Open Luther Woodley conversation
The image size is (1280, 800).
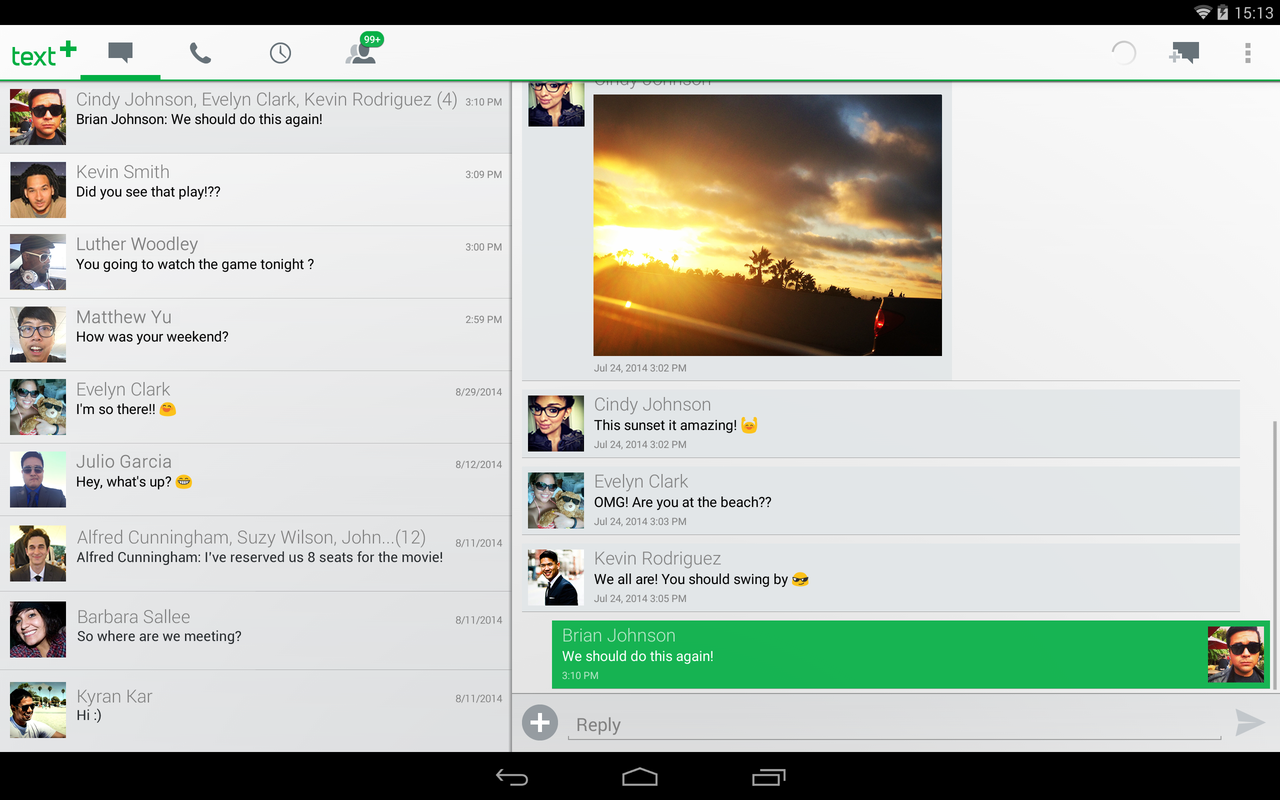point(256,262)
